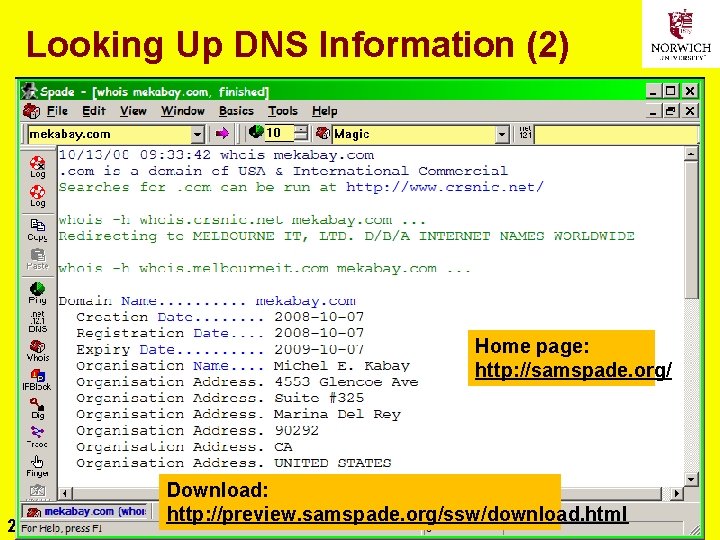Click the 'Michel E. Kabay' organisation name text
Screen dimensions: 720x540
[342, 366]
